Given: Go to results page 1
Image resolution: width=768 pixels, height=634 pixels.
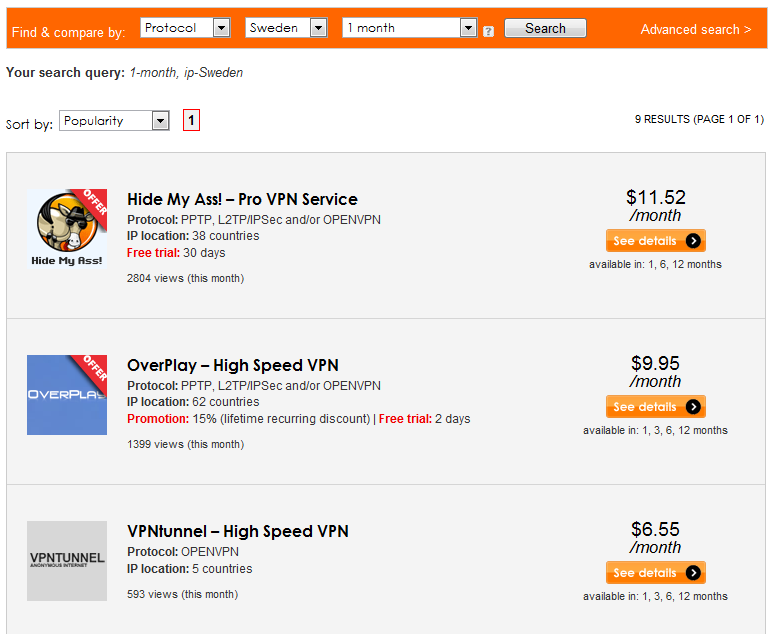Looking at the screenshot, I should pyautogui.click(x=192, y=120).
